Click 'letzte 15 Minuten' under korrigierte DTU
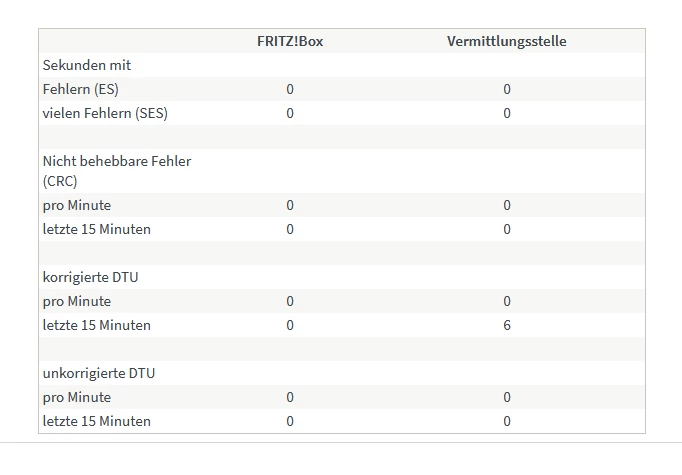Viewport: 682px width, 475px height. [97, 325]
